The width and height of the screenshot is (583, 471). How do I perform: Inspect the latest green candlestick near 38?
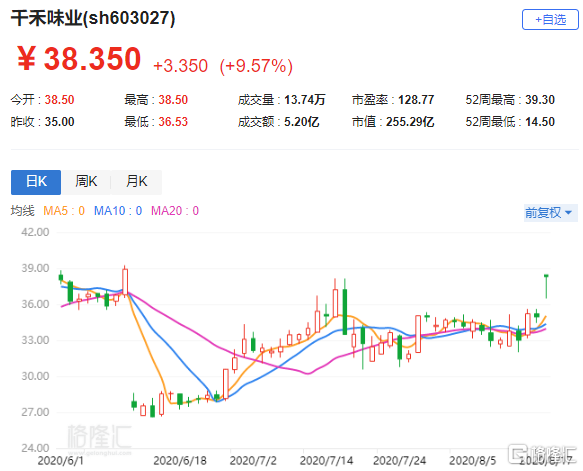546,286
